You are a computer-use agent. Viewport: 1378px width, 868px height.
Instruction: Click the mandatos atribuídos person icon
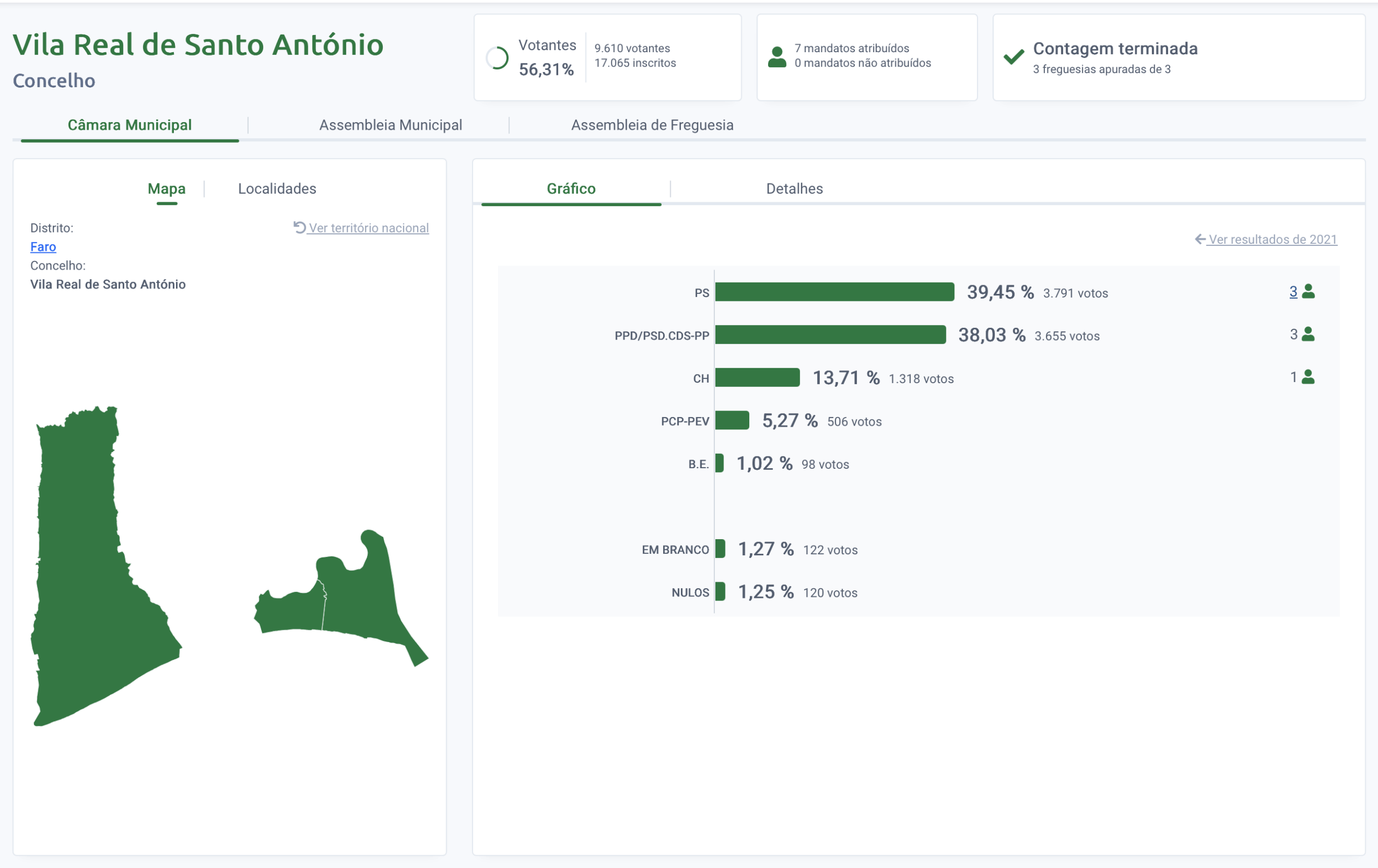(777, 57)
